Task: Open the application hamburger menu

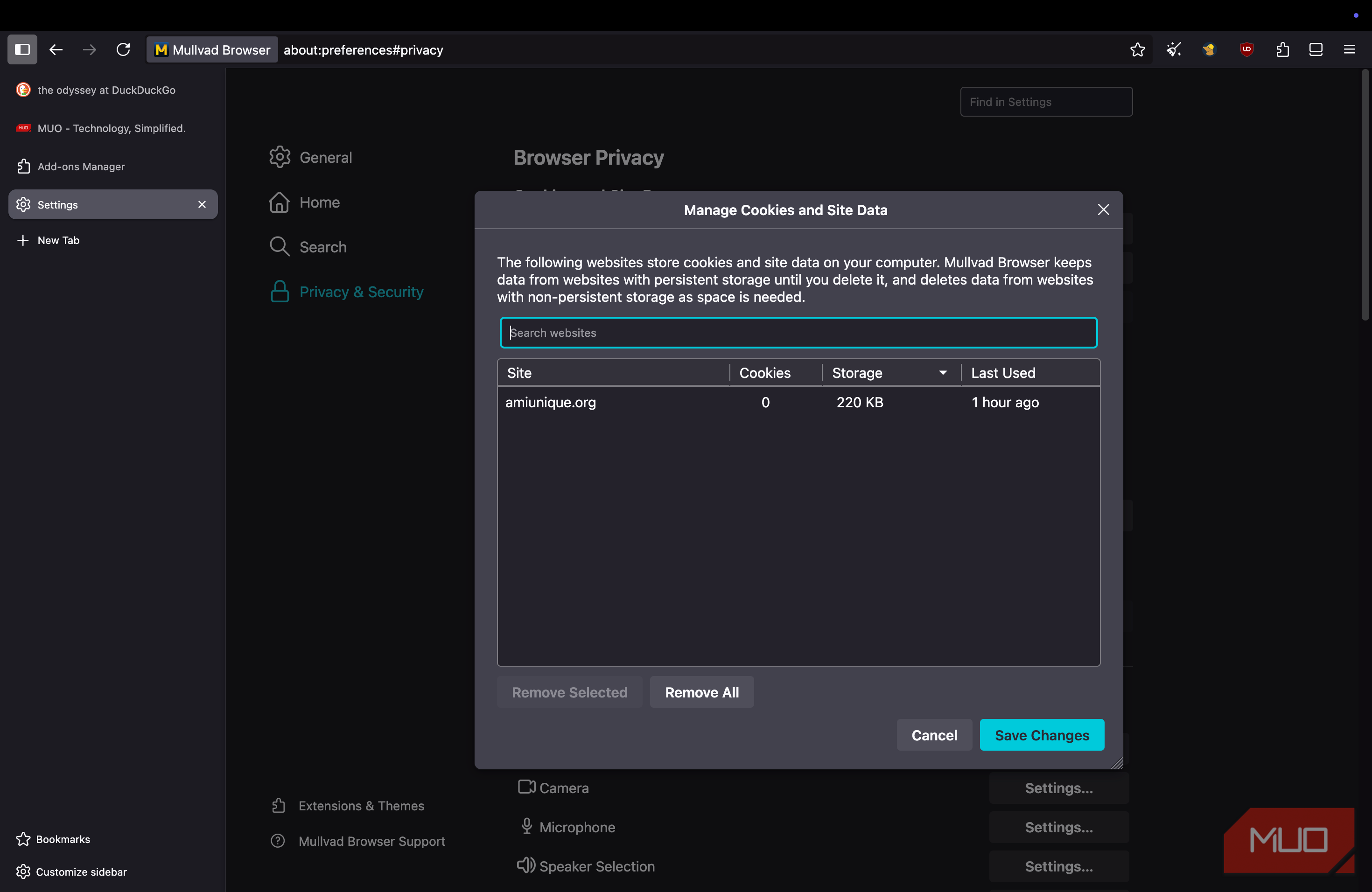Action: click(x=1349, y=49)
